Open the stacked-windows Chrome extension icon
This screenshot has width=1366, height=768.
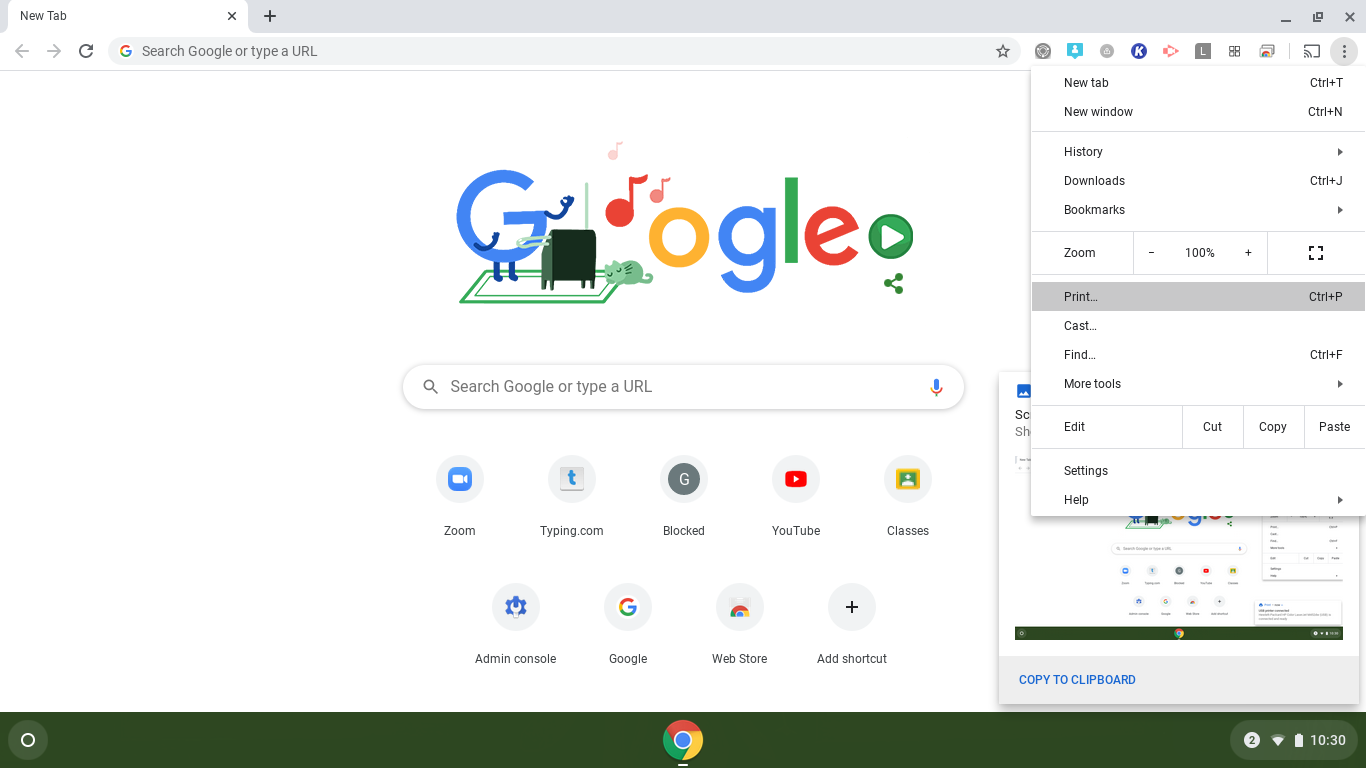coord(1267,51)
